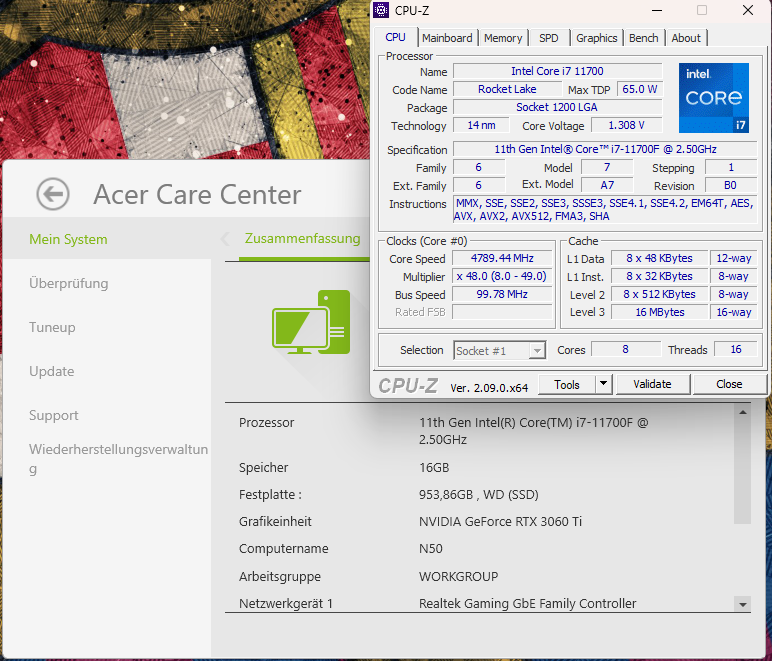
Task: Click the Speicher value '16GB'
Action: click(x=434, y=468)
